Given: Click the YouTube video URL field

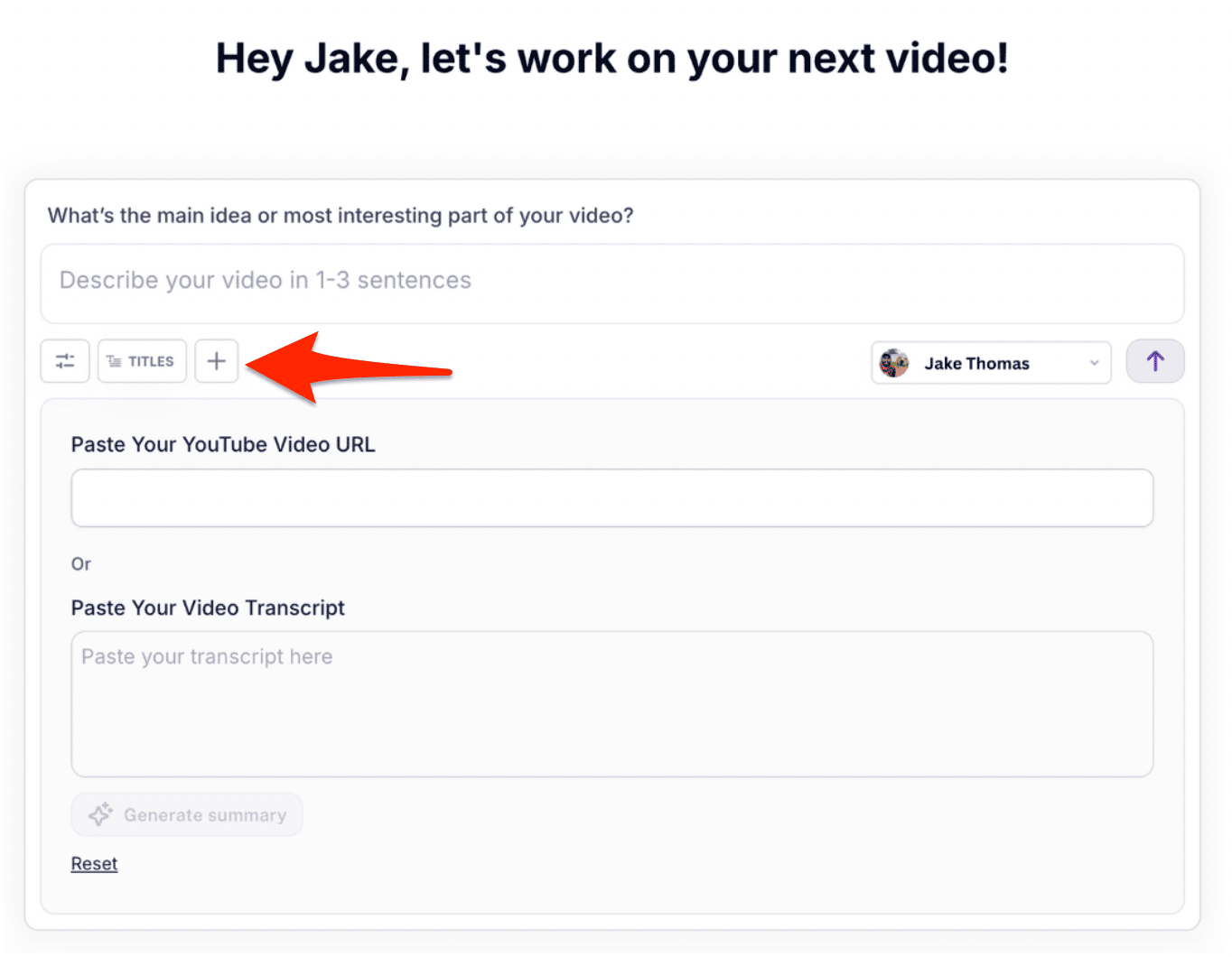Looking at the screenshot, I should [612, 497].
